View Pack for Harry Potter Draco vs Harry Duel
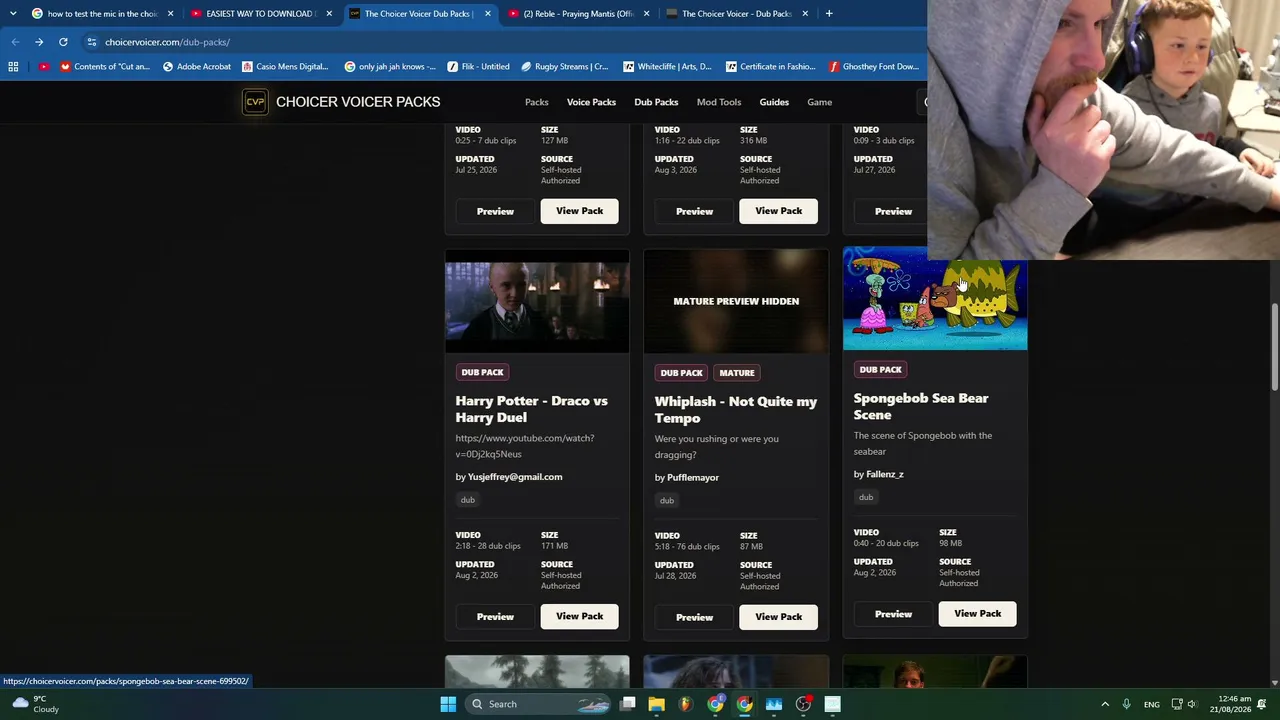The width and height of the screenshot is (1280, 720). click(x=579, y=616)
